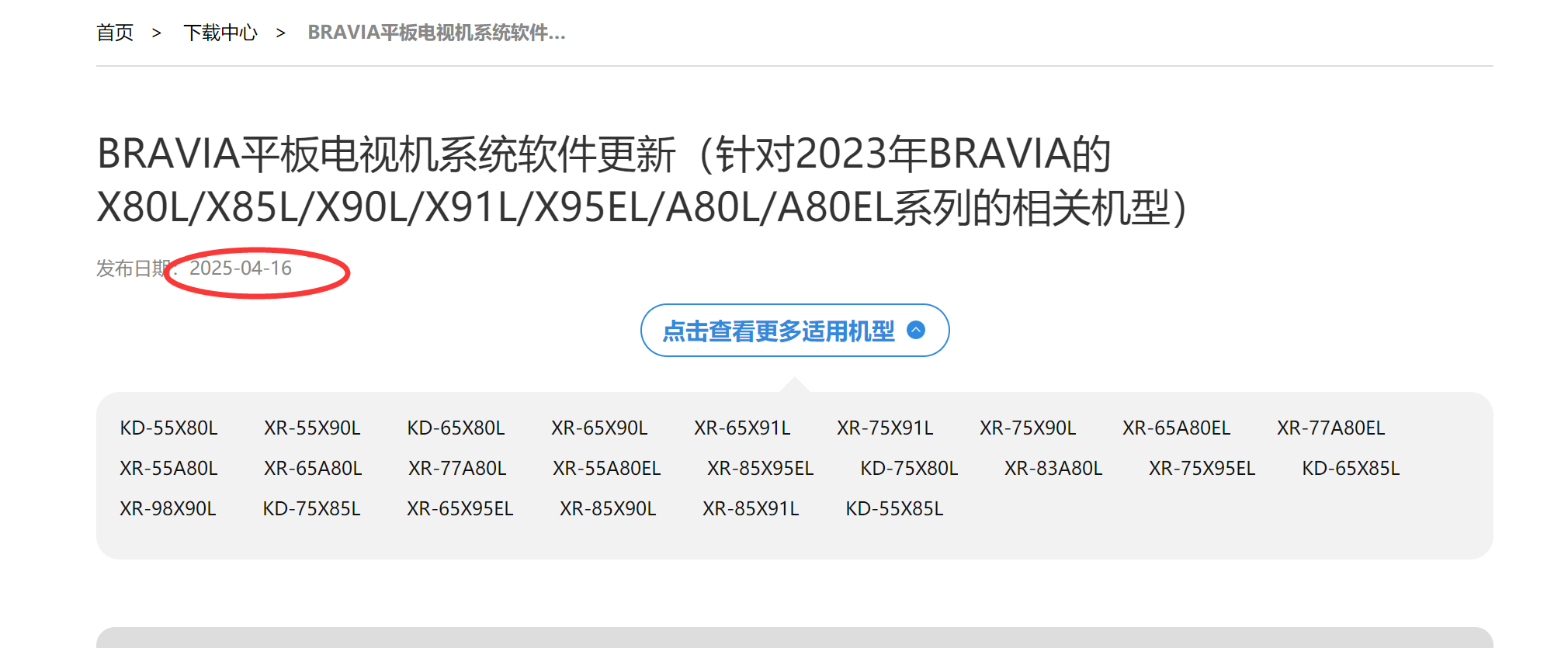Select model XR-65X90L
Viewport: 1568px width, 648px height.
tap(599, 428)
